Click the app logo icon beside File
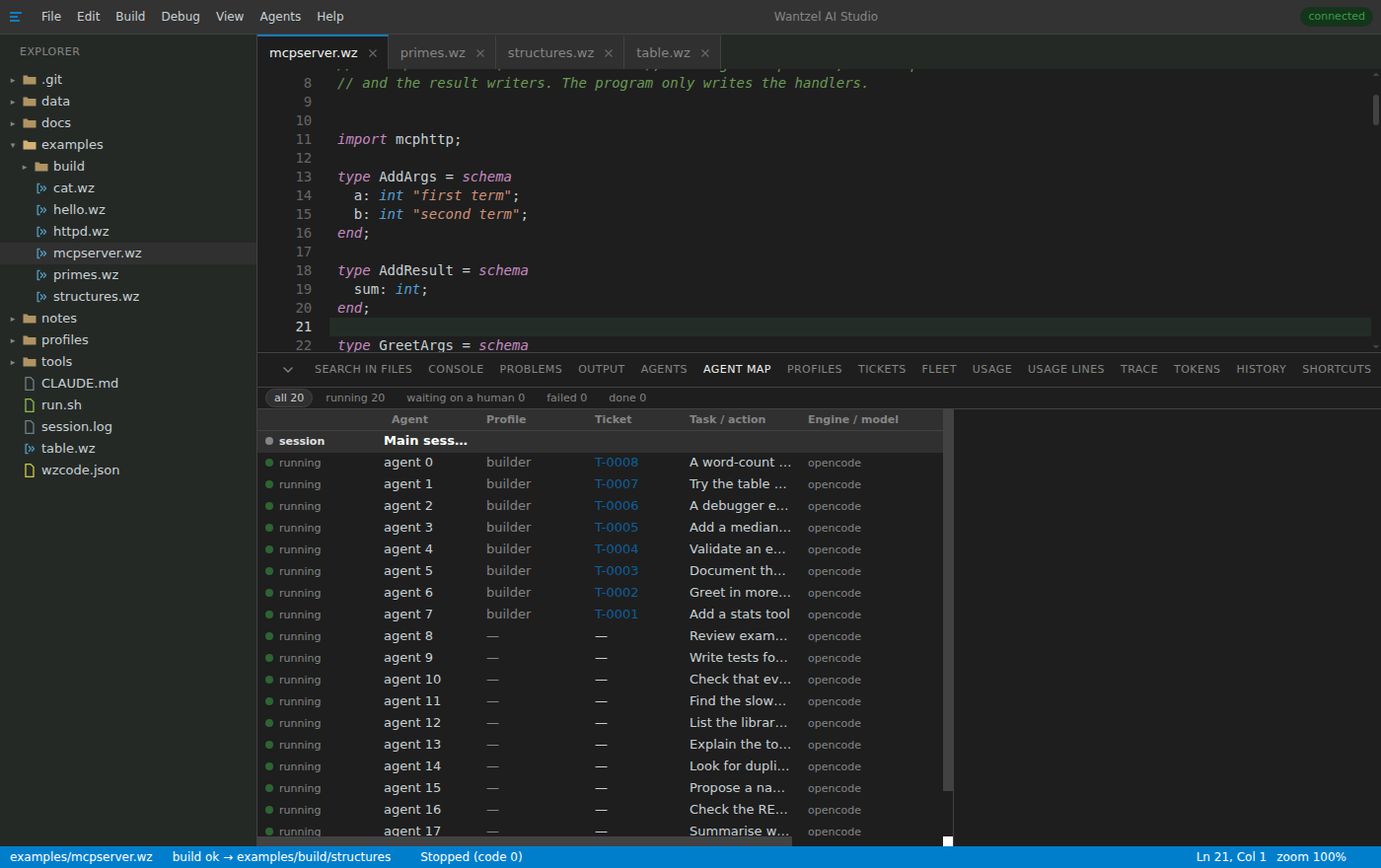 (x=15, y=17)
